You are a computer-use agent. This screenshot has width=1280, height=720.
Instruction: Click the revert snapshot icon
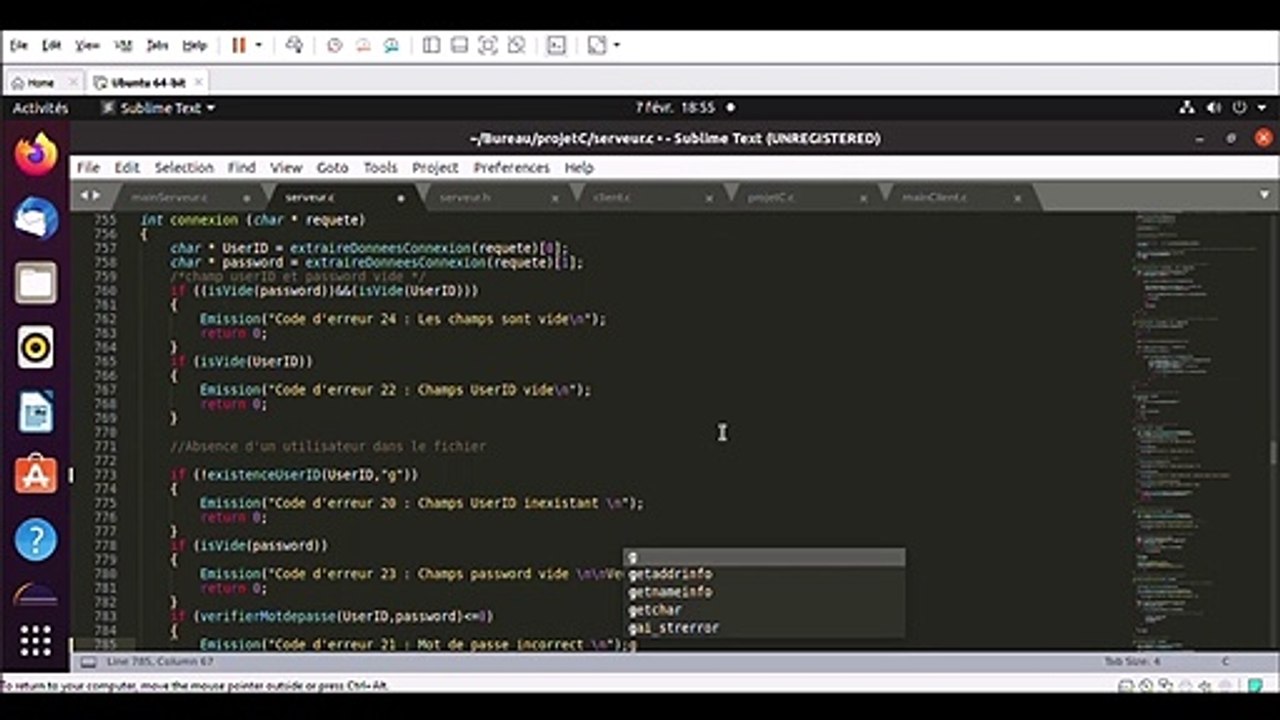(363, 45)
